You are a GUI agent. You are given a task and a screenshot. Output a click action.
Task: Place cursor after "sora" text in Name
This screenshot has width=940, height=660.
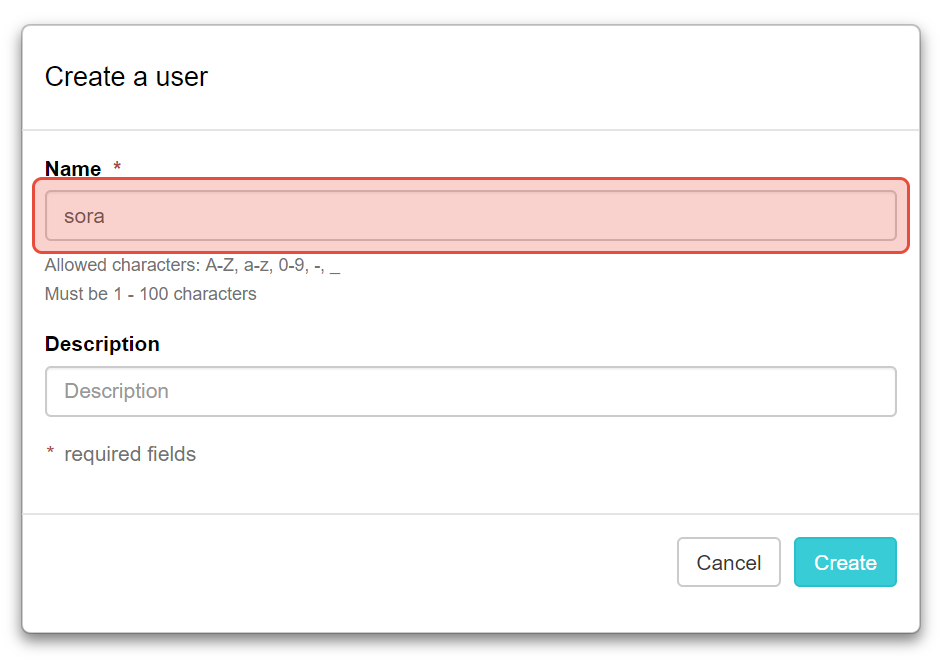[x=106, y=216]
